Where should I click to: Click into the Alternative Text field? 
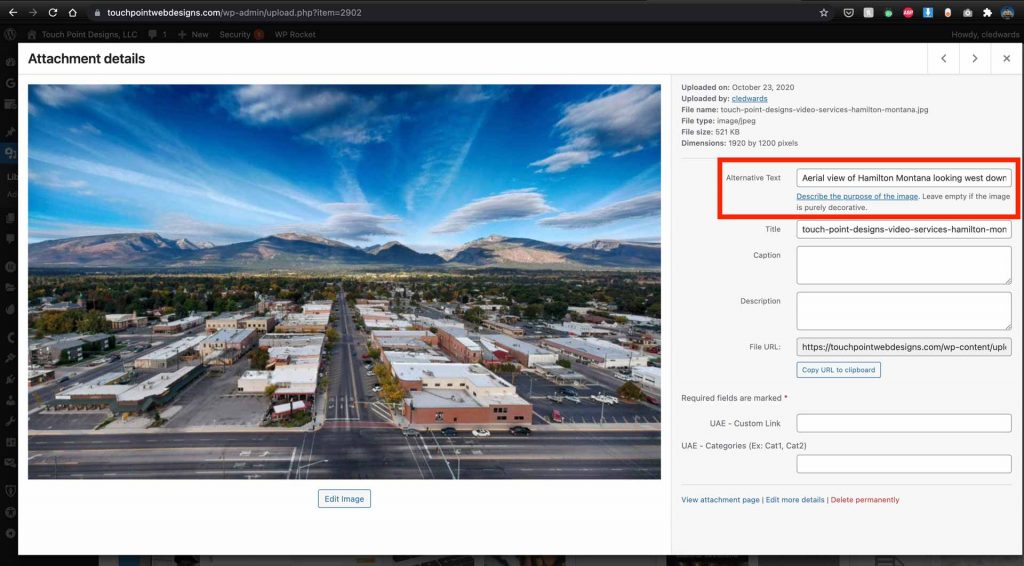pos(904,178)
